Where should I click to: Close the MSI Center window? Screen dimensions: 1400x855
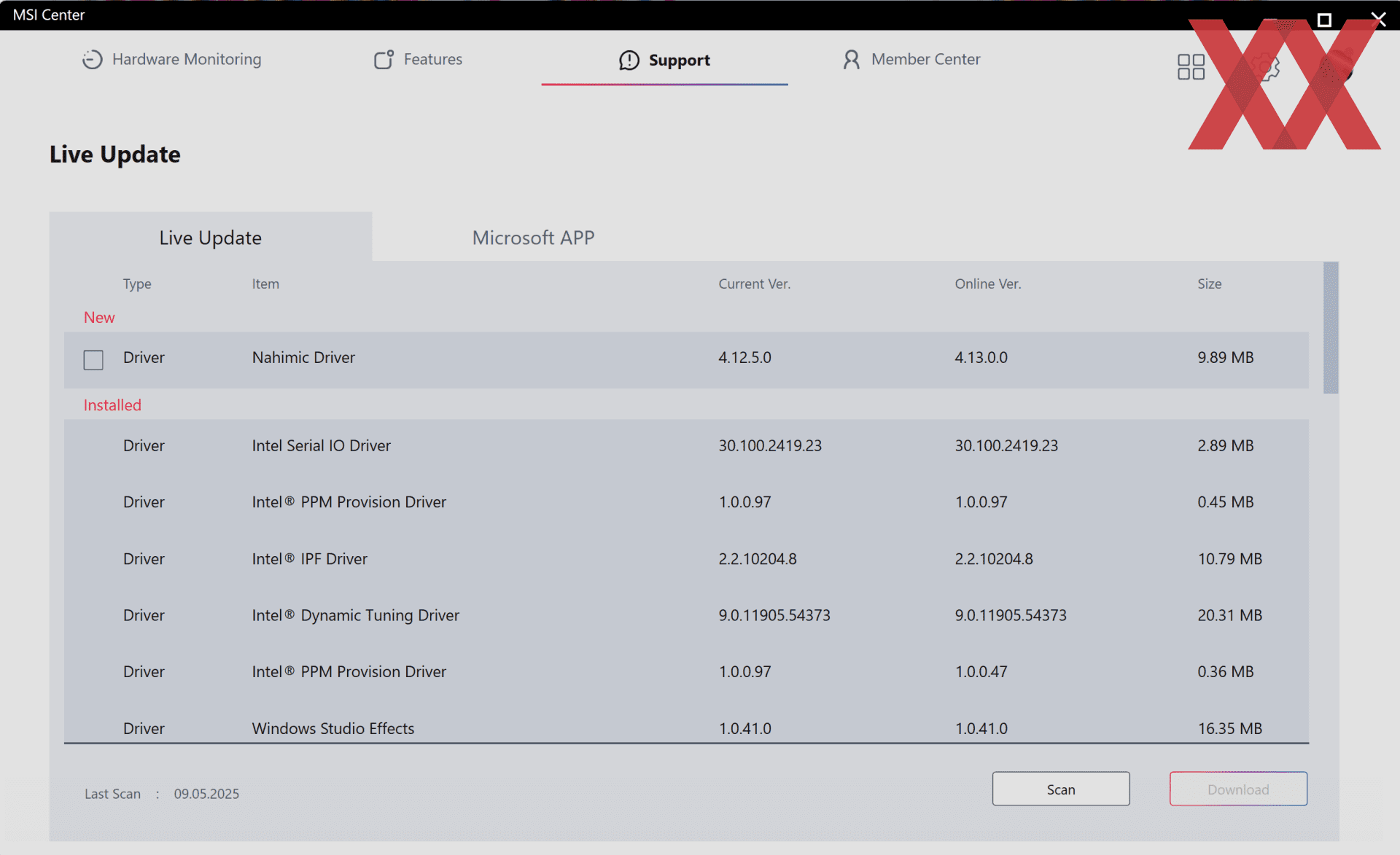tap(1377, 20)
